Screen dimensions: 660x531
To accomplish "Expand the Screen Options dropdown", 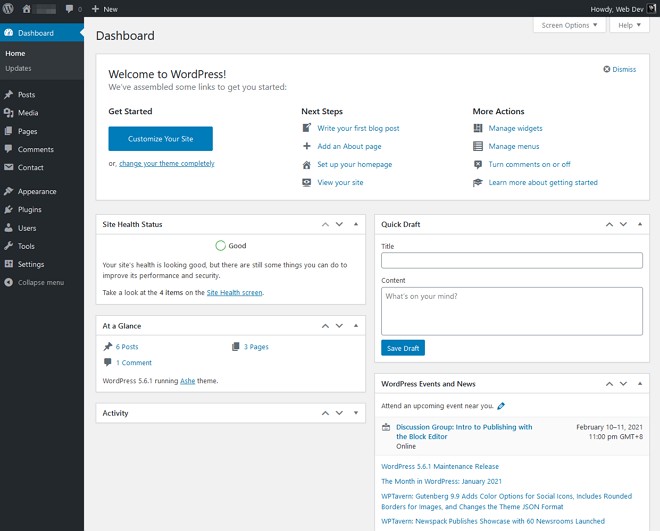I will point(569,25).
